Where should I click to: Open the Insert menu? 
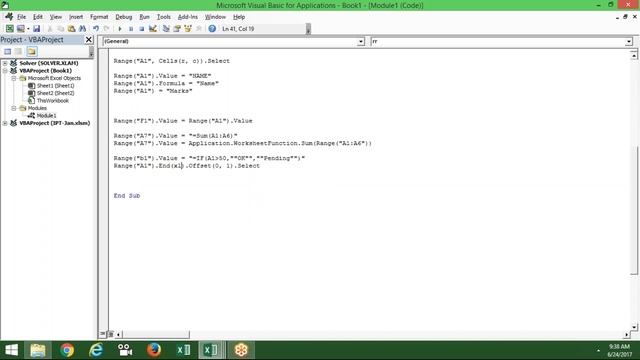(76, 17)
